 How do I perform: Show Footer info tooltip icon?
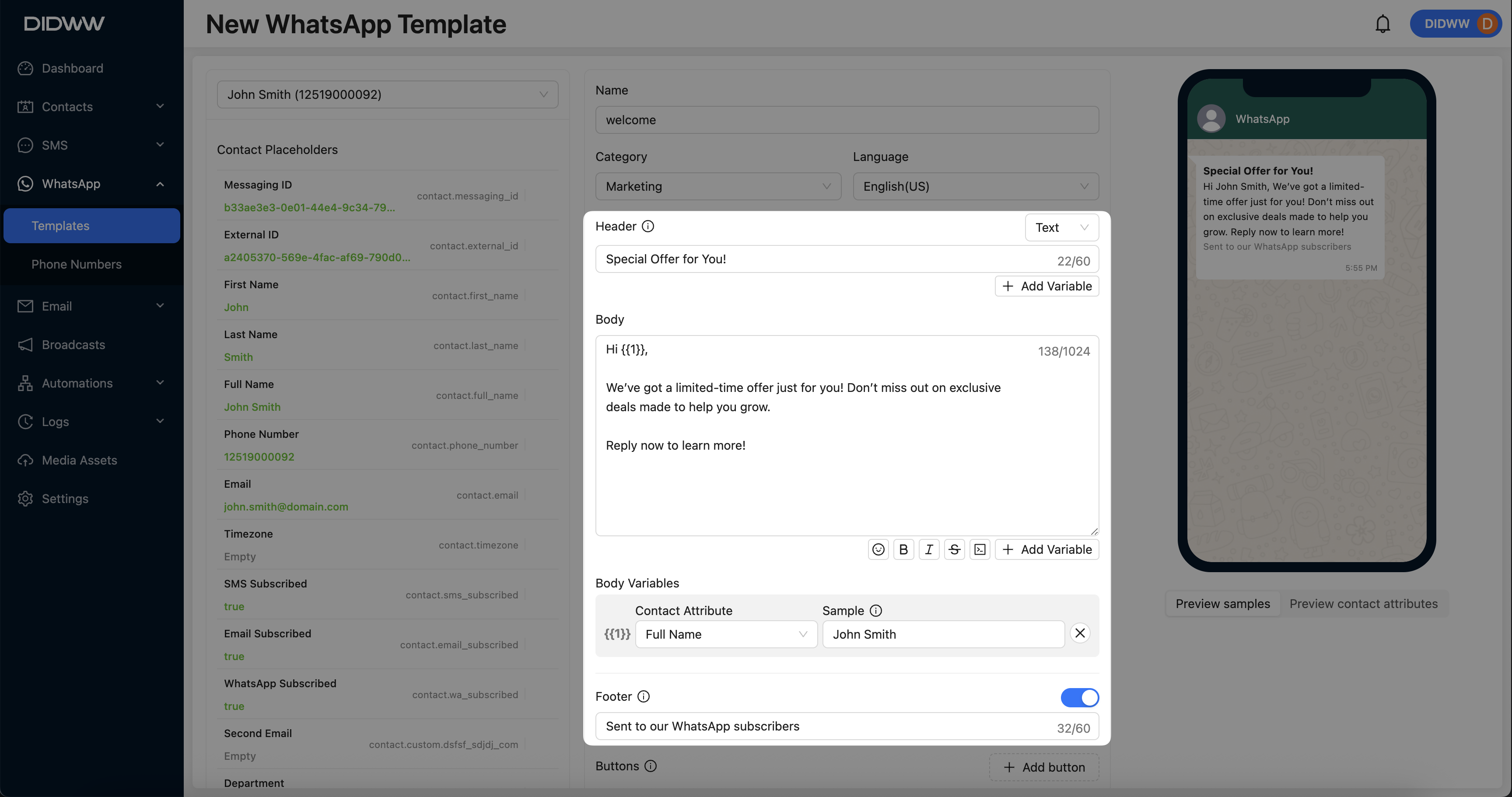tap(643, 696)
